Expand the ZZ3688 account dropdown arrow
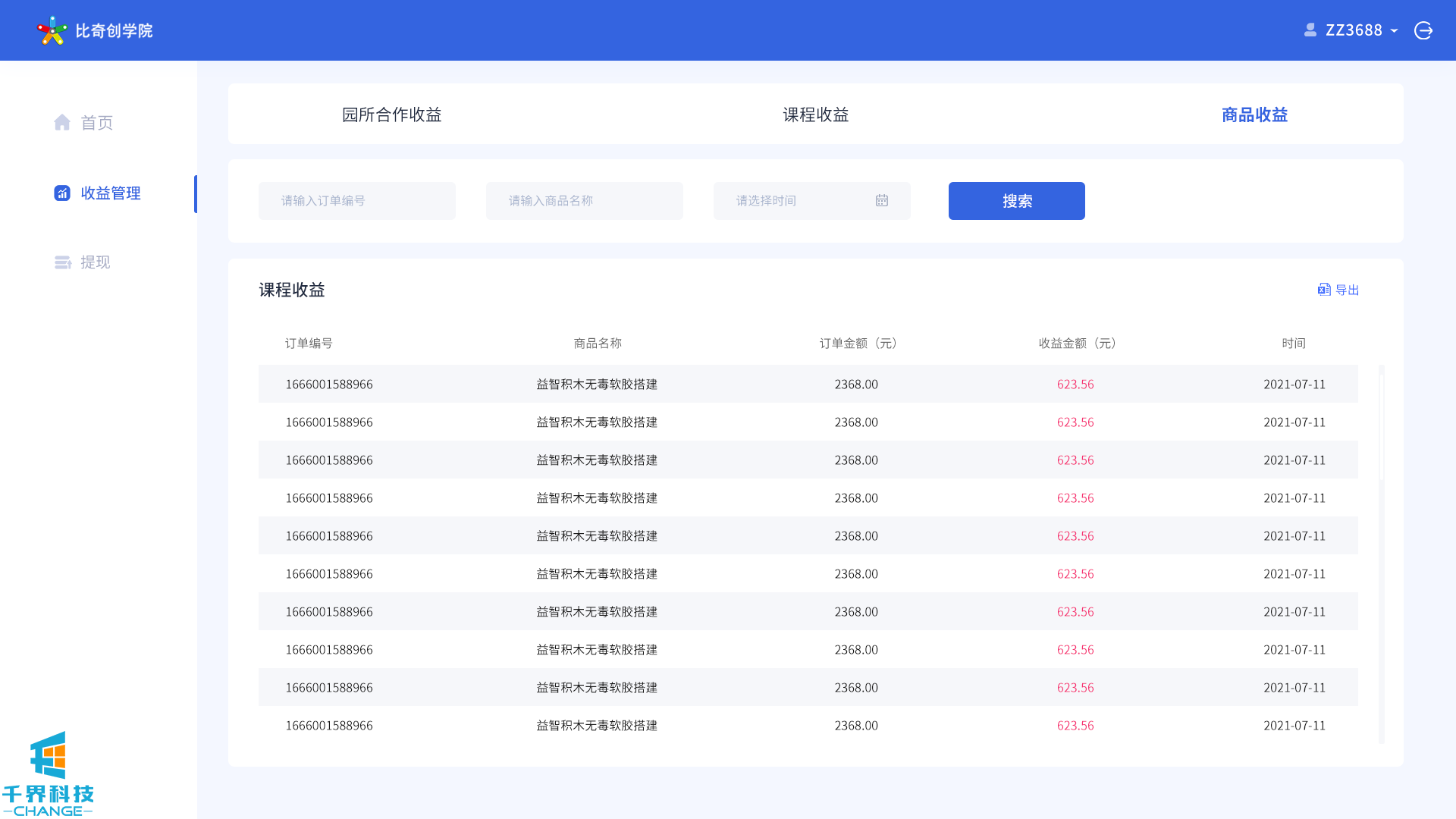This screenshot has height=819, width=1456. pyautogui.click(x=1394, y=31)
